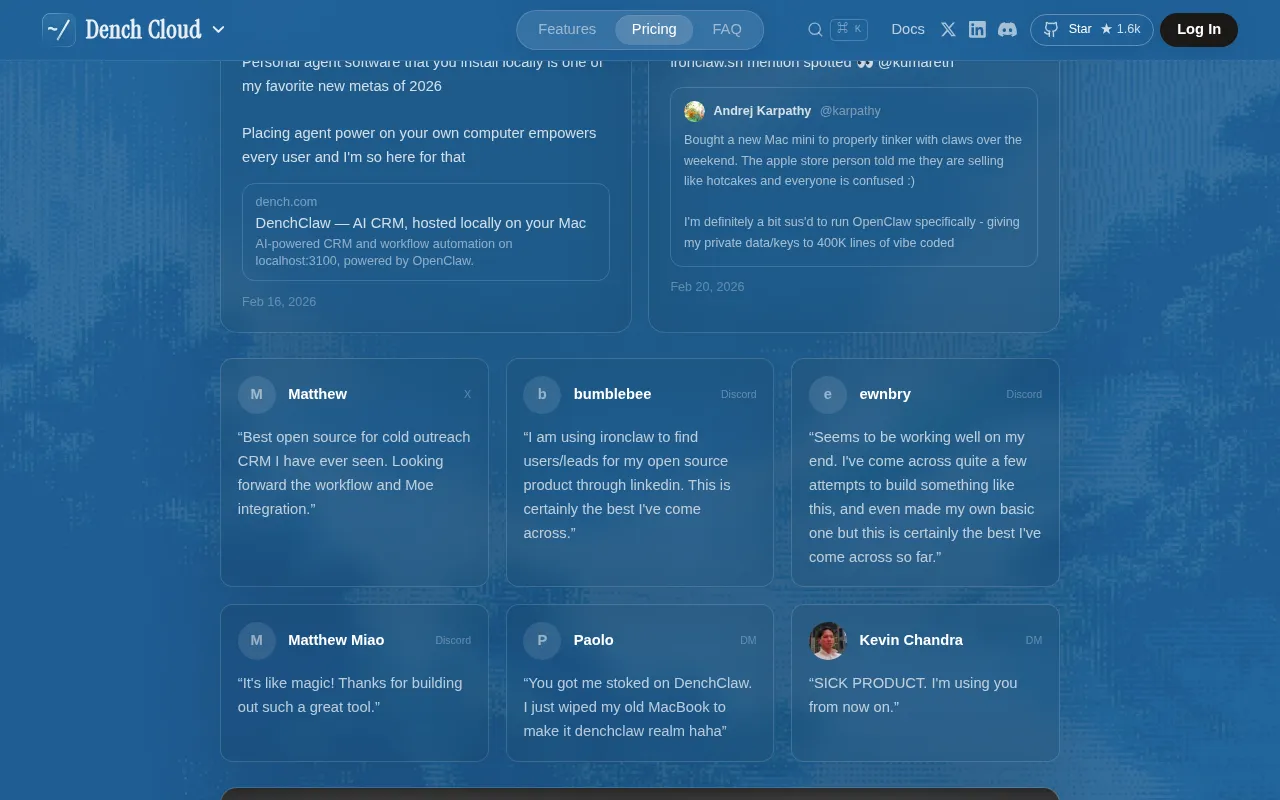
Task: Click the Discord label on ewnbry's card
Action: tap(1024, 394)
